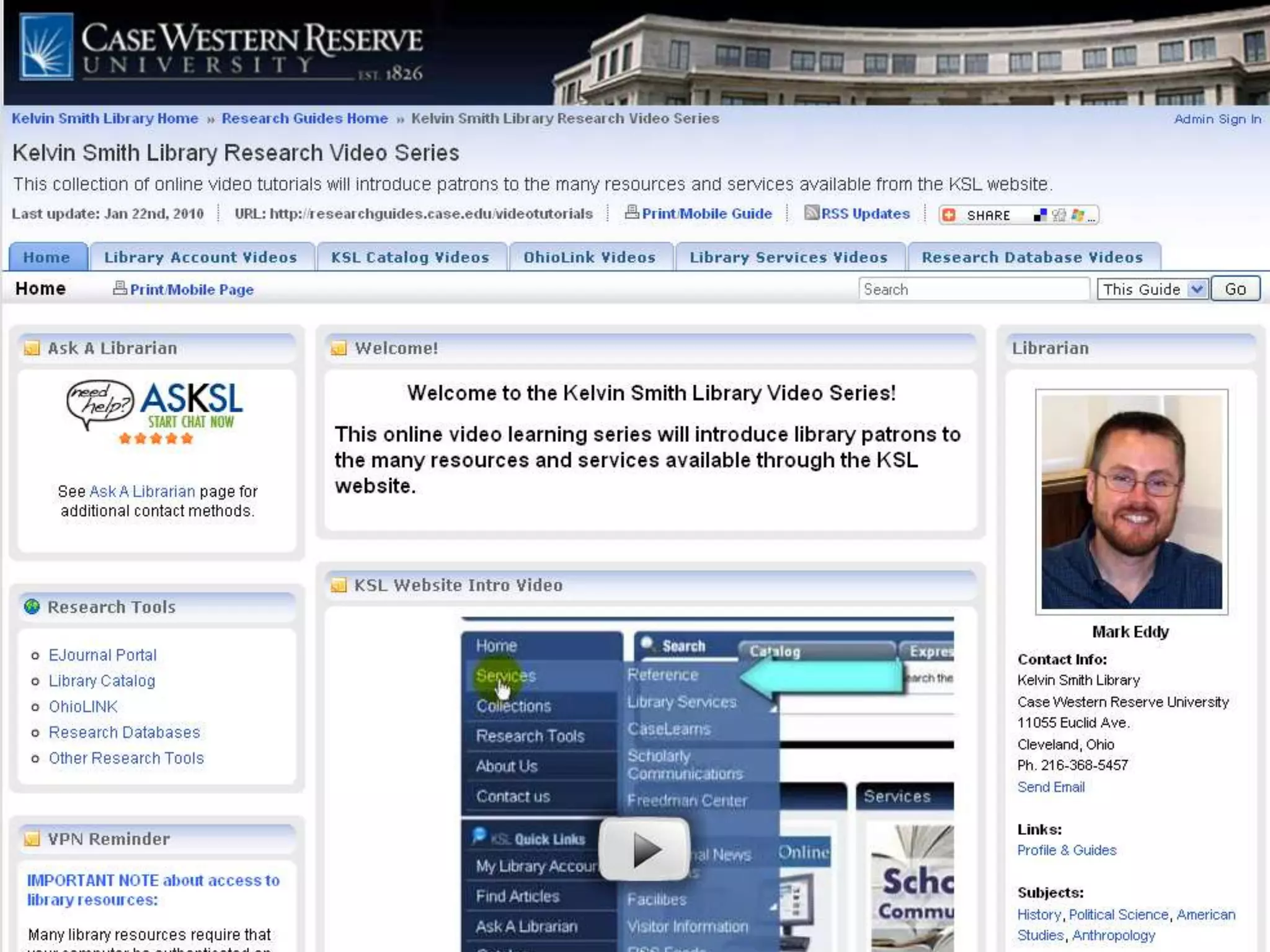The width and height of the screenshot is (1270, 952).
Task: Click the Research Tools globe icon
Action: tap(32, 606)
